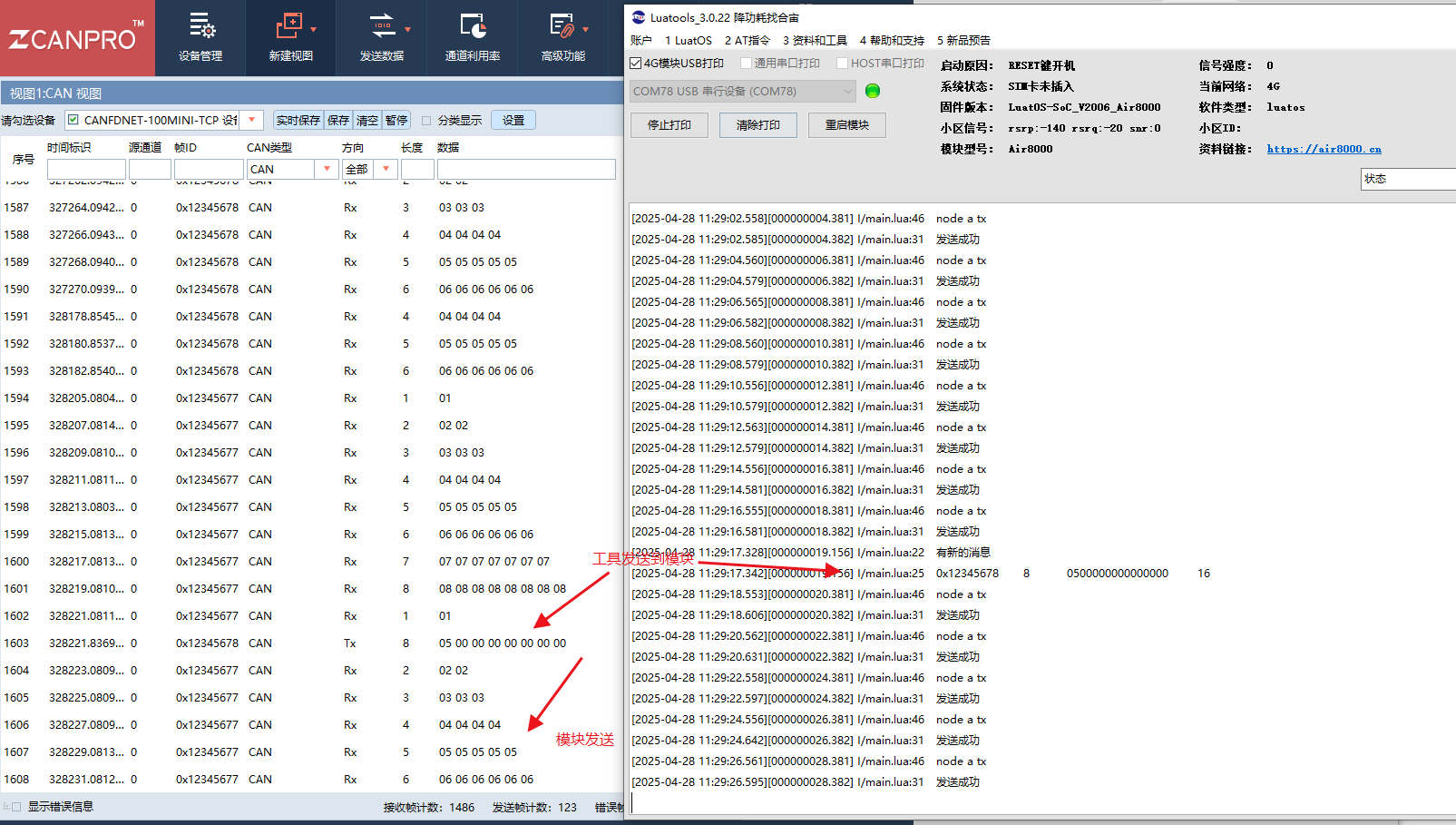Image resolution: width=1456 pixels, height=825 pixels.
Task: Open the 方向 direction filter dropdown
Action: (x=386, y=169)
